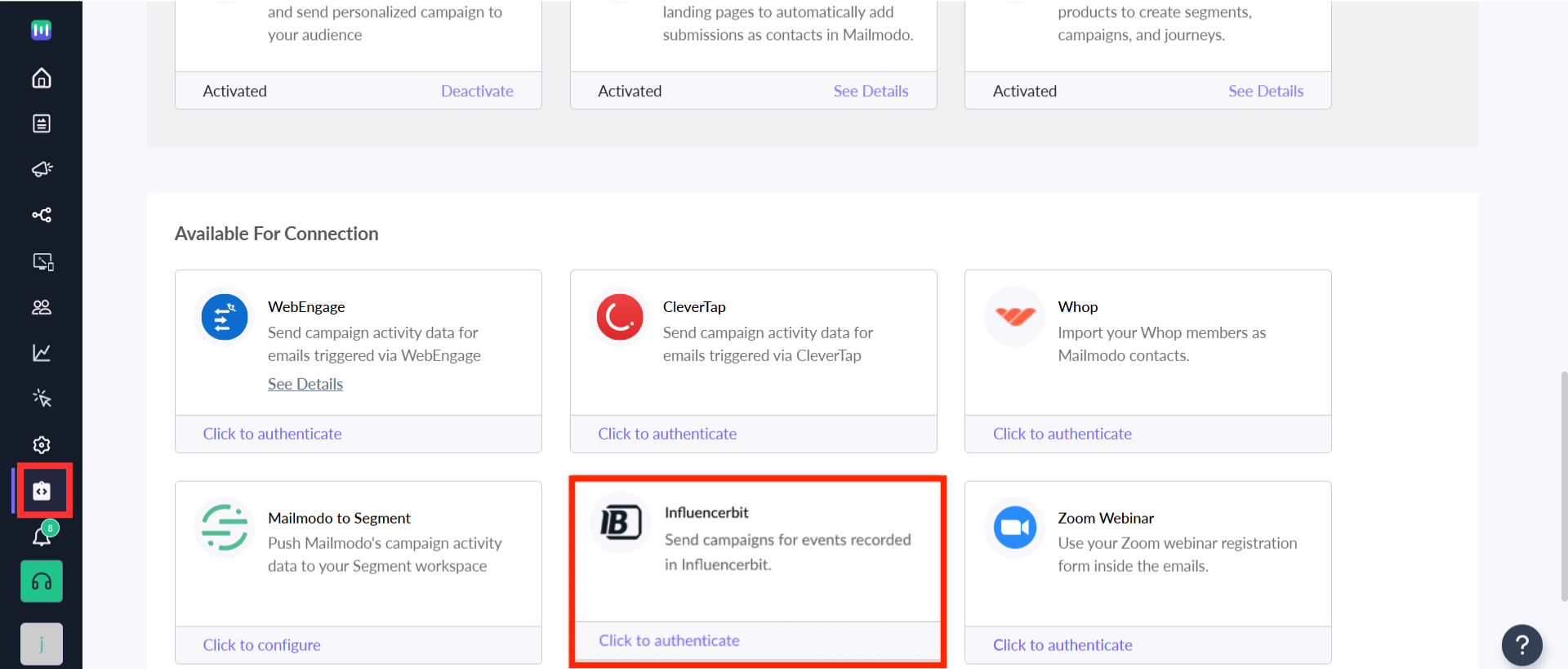Click Activated status on the Deactivate card

[x=234, y=91]
